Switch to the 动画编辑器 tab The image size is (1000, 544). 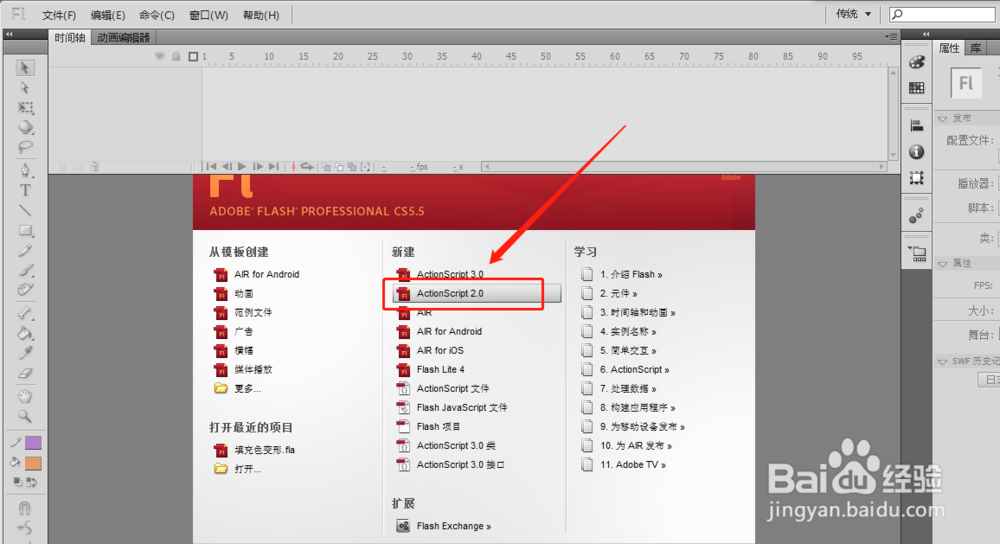coord(123,38)
